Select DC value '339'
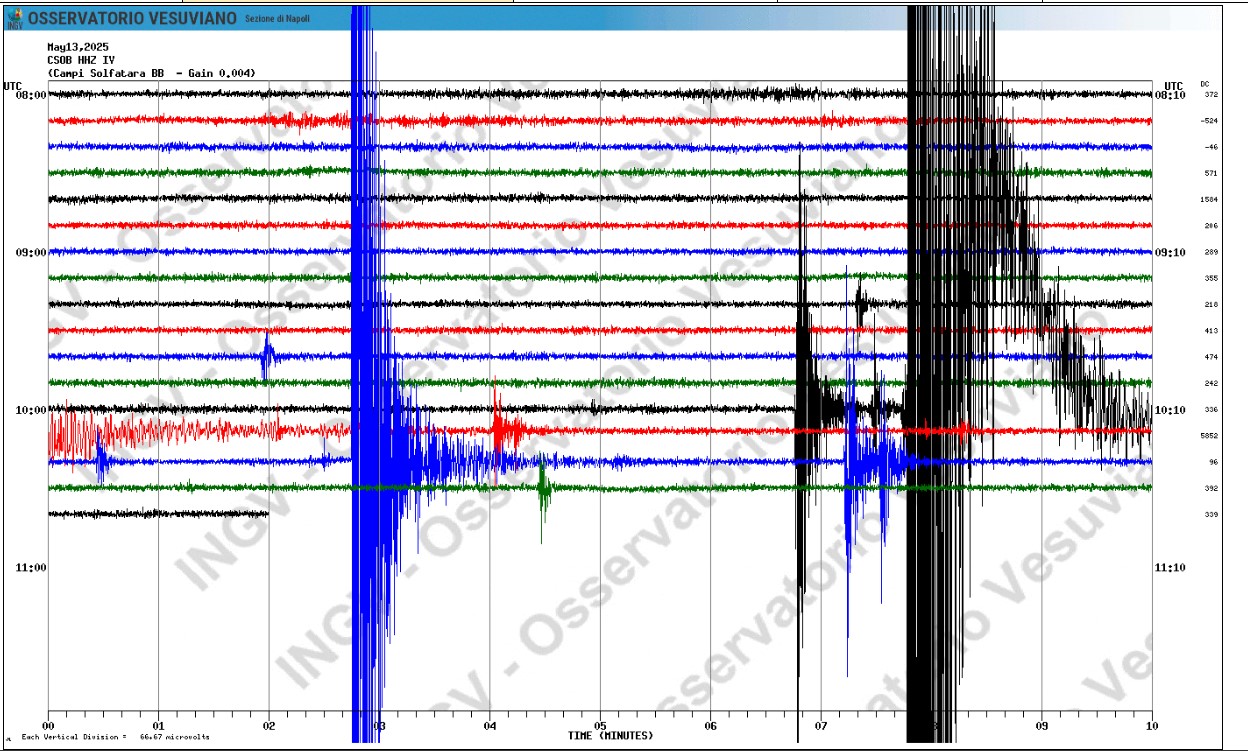Image resolution: width=1248 pixels, height=751 pixels. pyautogui.click(x=1211, y=514)
